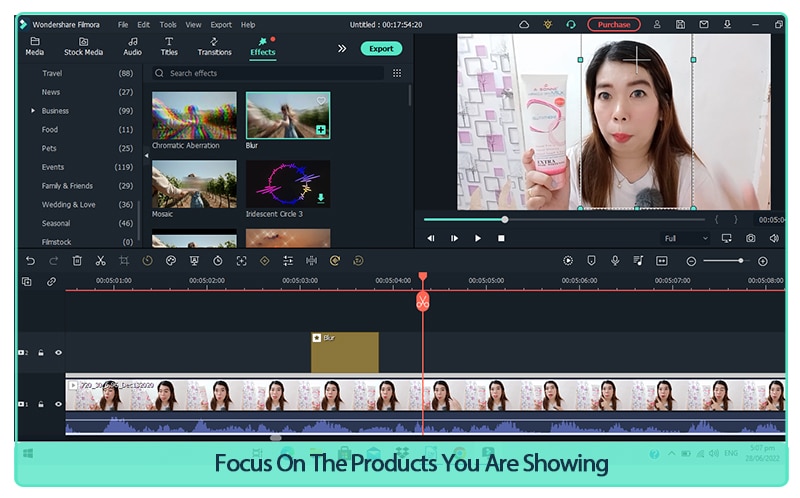Add the Blur effect with plus icon
This screenshot has width=800, height=498.
tap(321, 130)
